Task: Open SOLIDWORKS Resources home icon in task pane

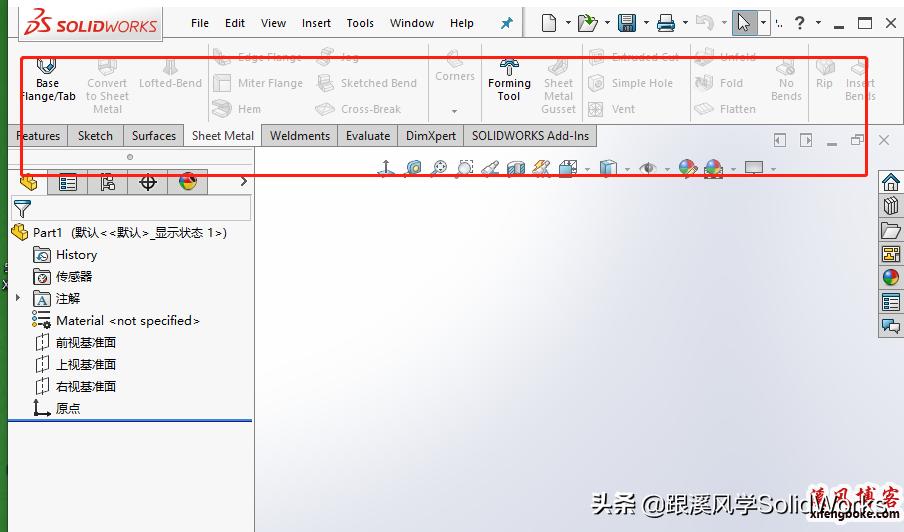Action: [x=891, y=182]
